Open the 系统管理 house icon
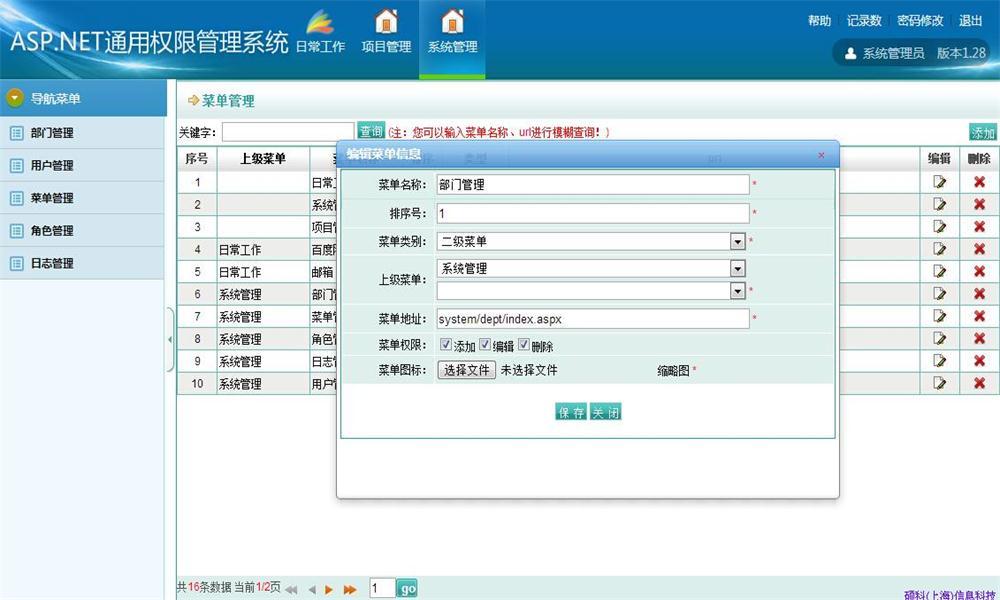The height and width of the screenshot is (600, 1000). coord(452,21)
